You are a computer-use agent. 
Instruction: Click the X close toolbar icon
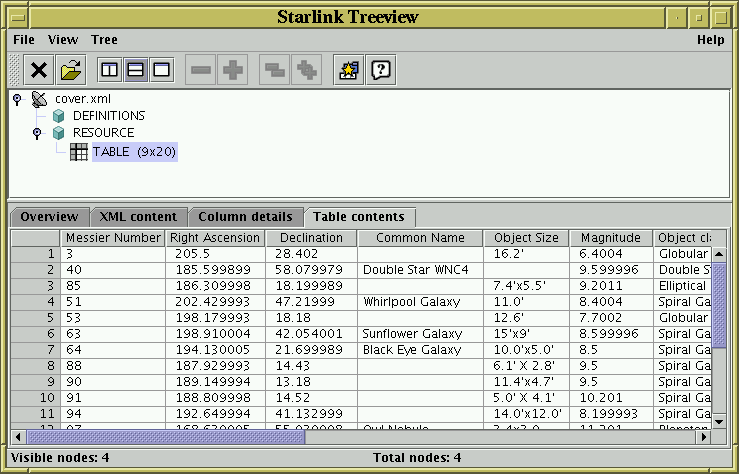click(39, 70)
